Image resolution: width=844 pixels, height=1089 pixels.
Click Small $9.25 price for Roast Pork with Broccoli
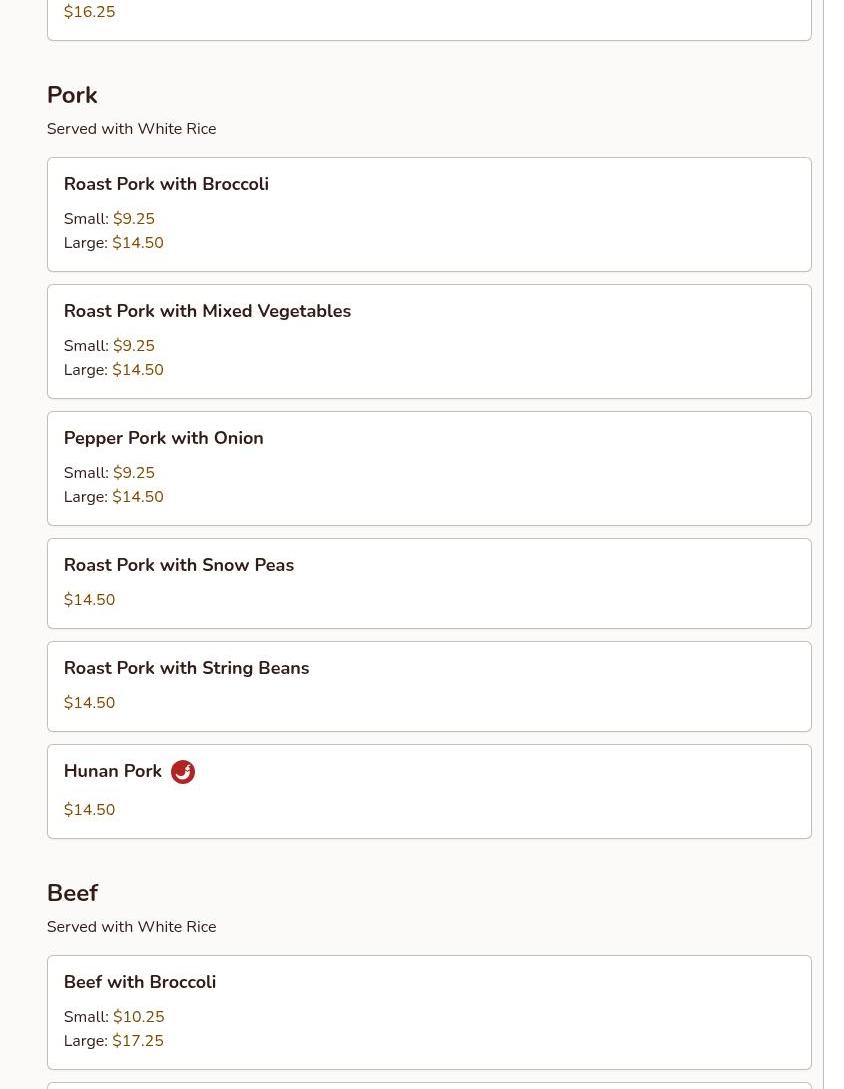click(133, 219)
